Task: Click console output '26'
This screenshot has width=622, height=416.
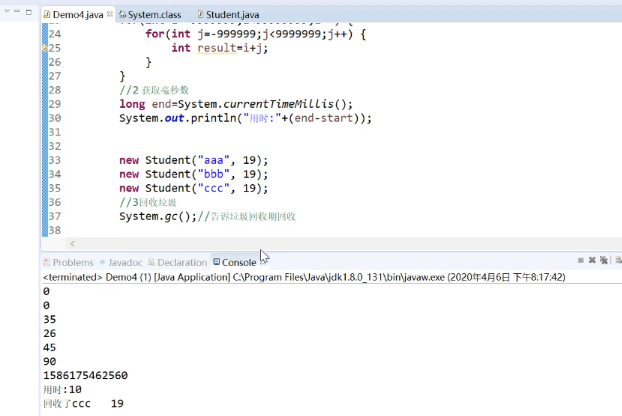Action: 50,333
